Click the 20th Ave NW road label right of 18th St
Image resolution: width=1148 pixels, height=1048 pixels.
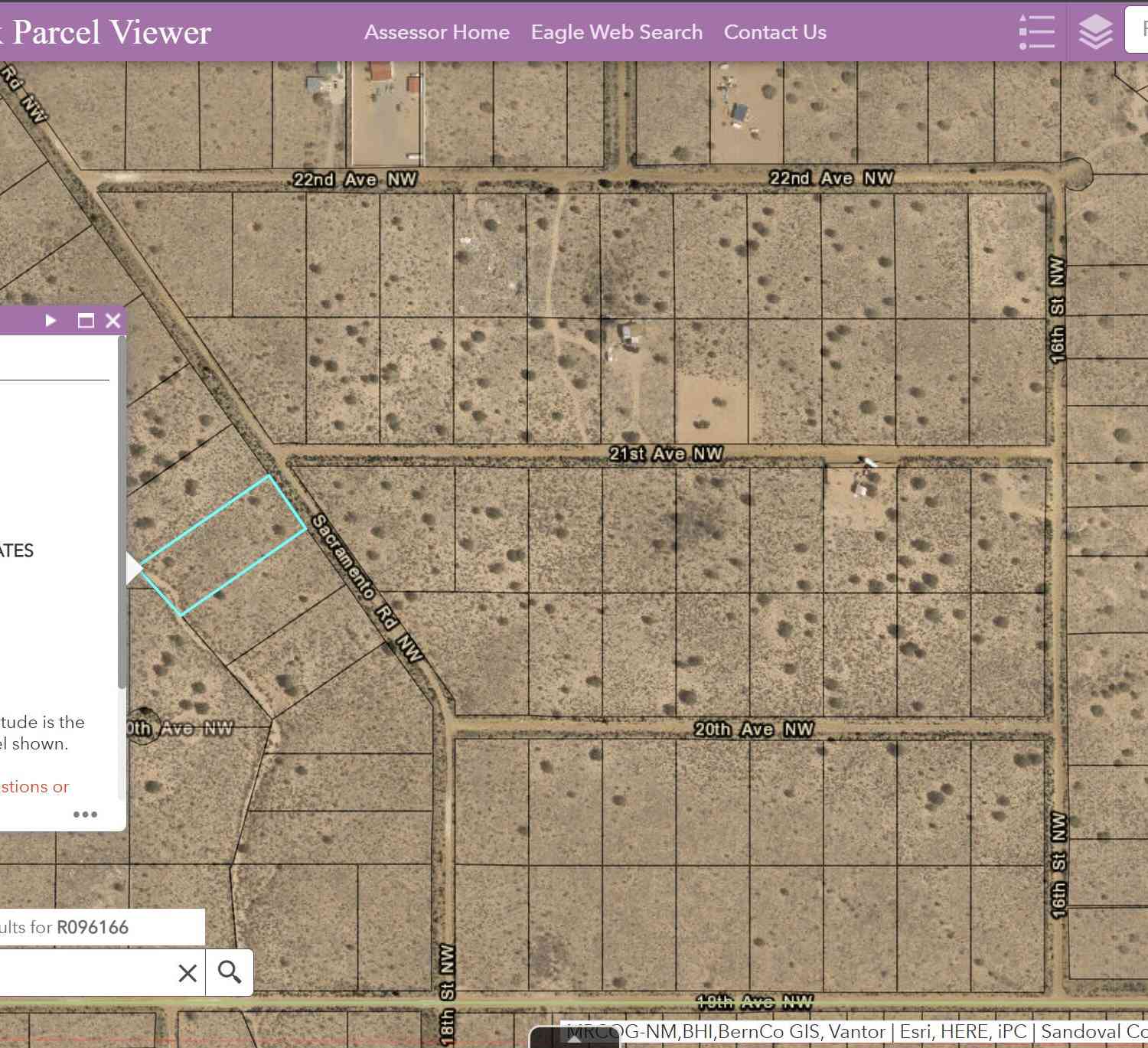(x=754, y=729)
